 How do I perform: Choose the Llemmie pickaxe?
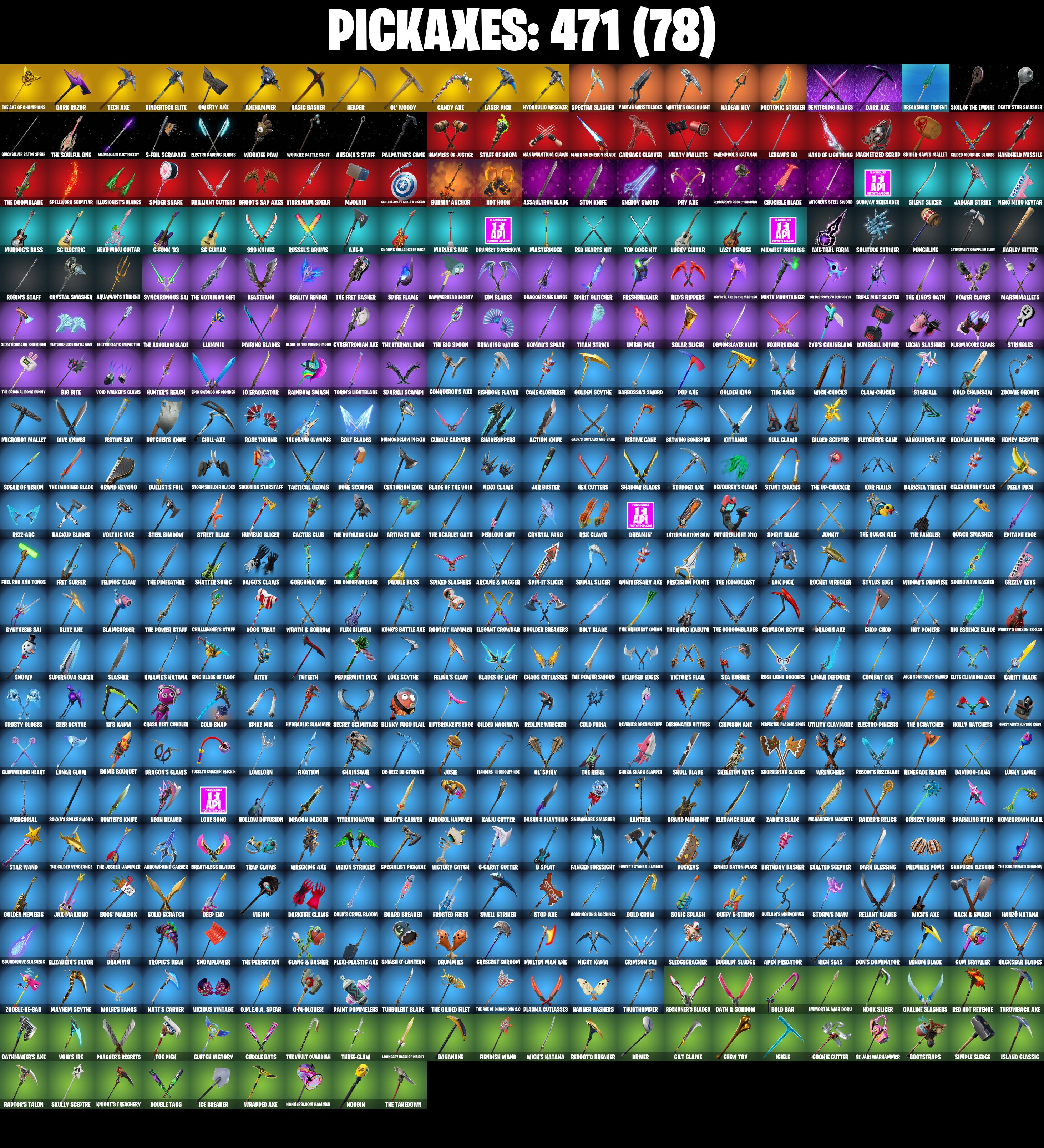[x=213, y=325]
